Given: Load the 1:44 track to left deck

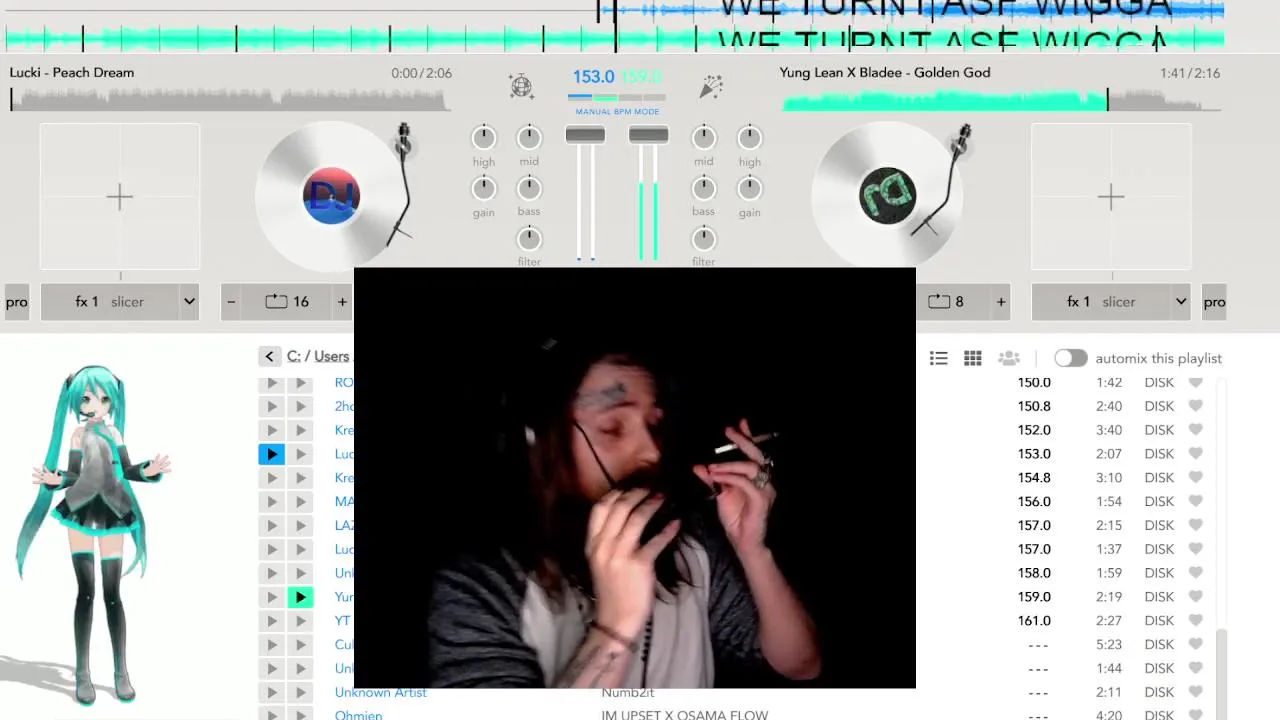Looking at the screenshot, I should 271,669.
